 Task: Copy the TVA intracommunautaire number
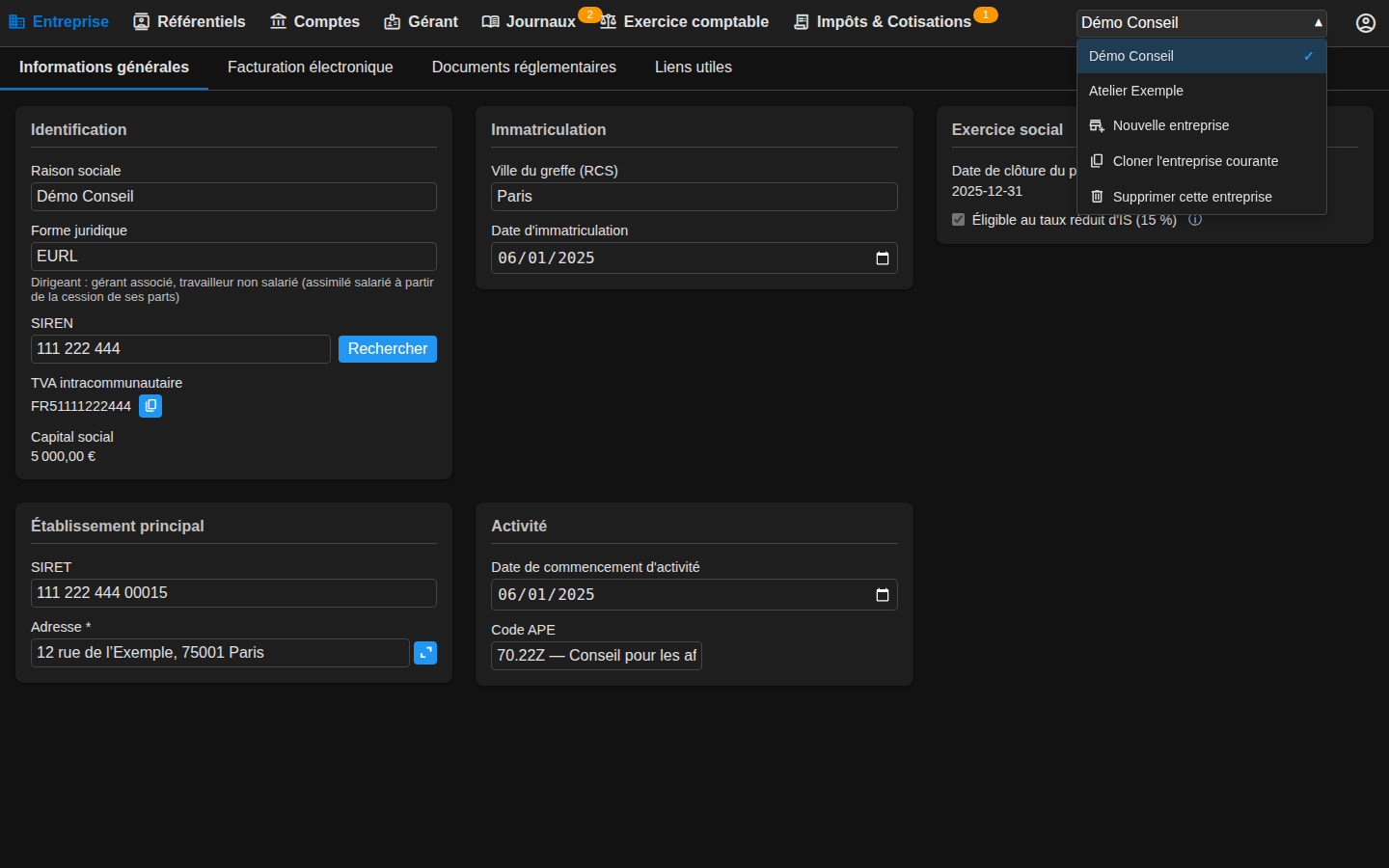[x=150, y=406]
